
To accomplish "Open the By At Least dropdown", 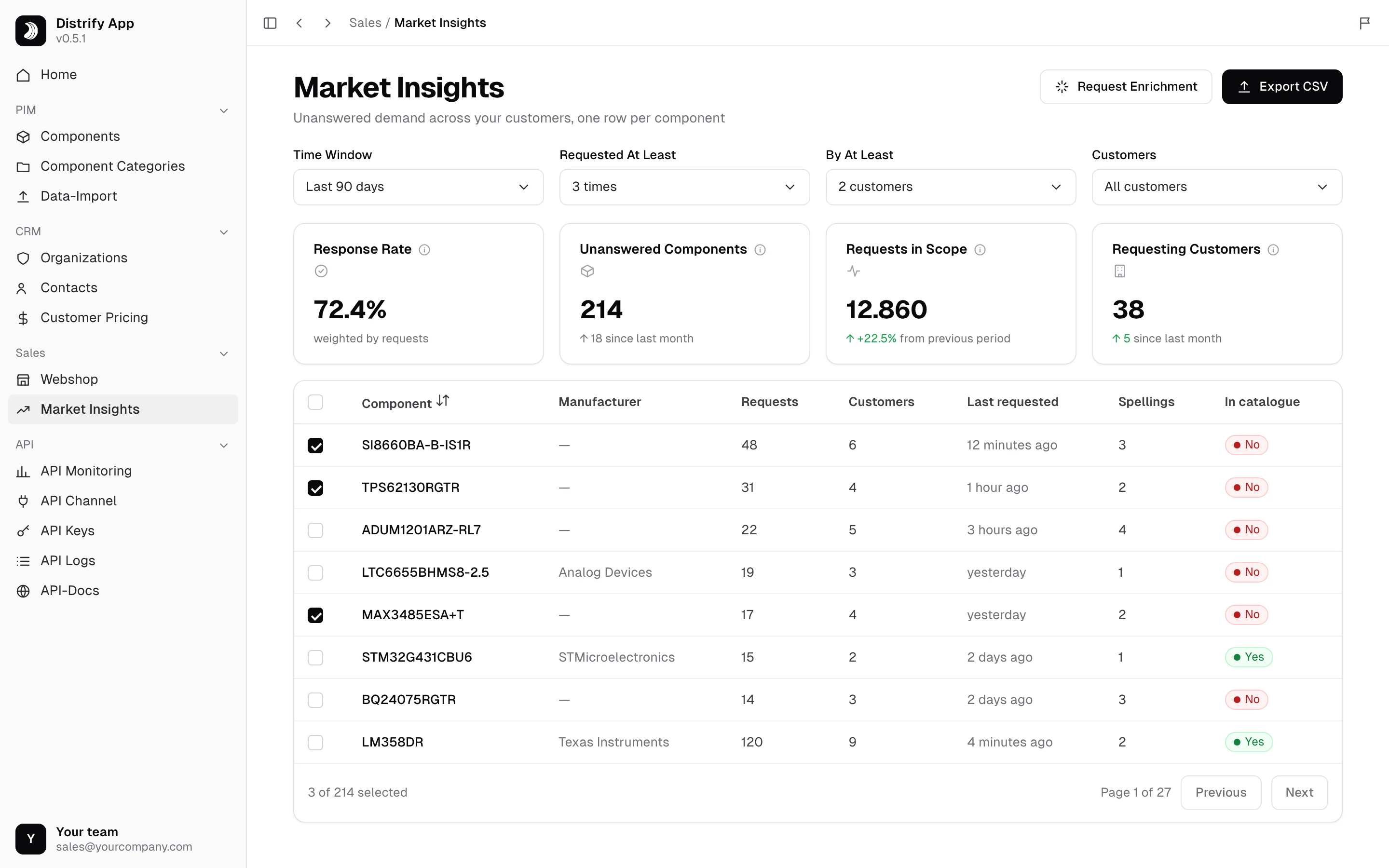I will pos(951,187).
